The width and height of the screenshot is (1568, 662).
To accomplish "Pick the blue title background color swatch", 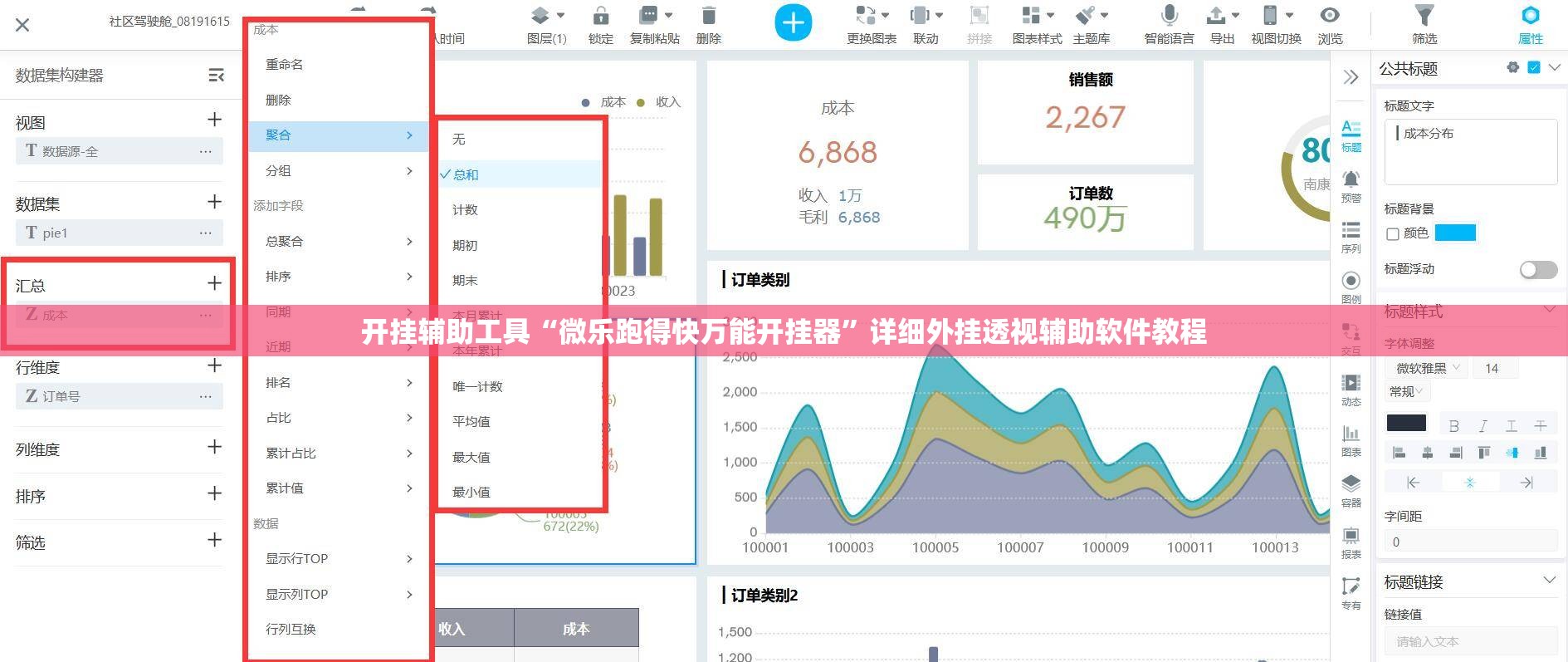I will [x=1455, y=233].
